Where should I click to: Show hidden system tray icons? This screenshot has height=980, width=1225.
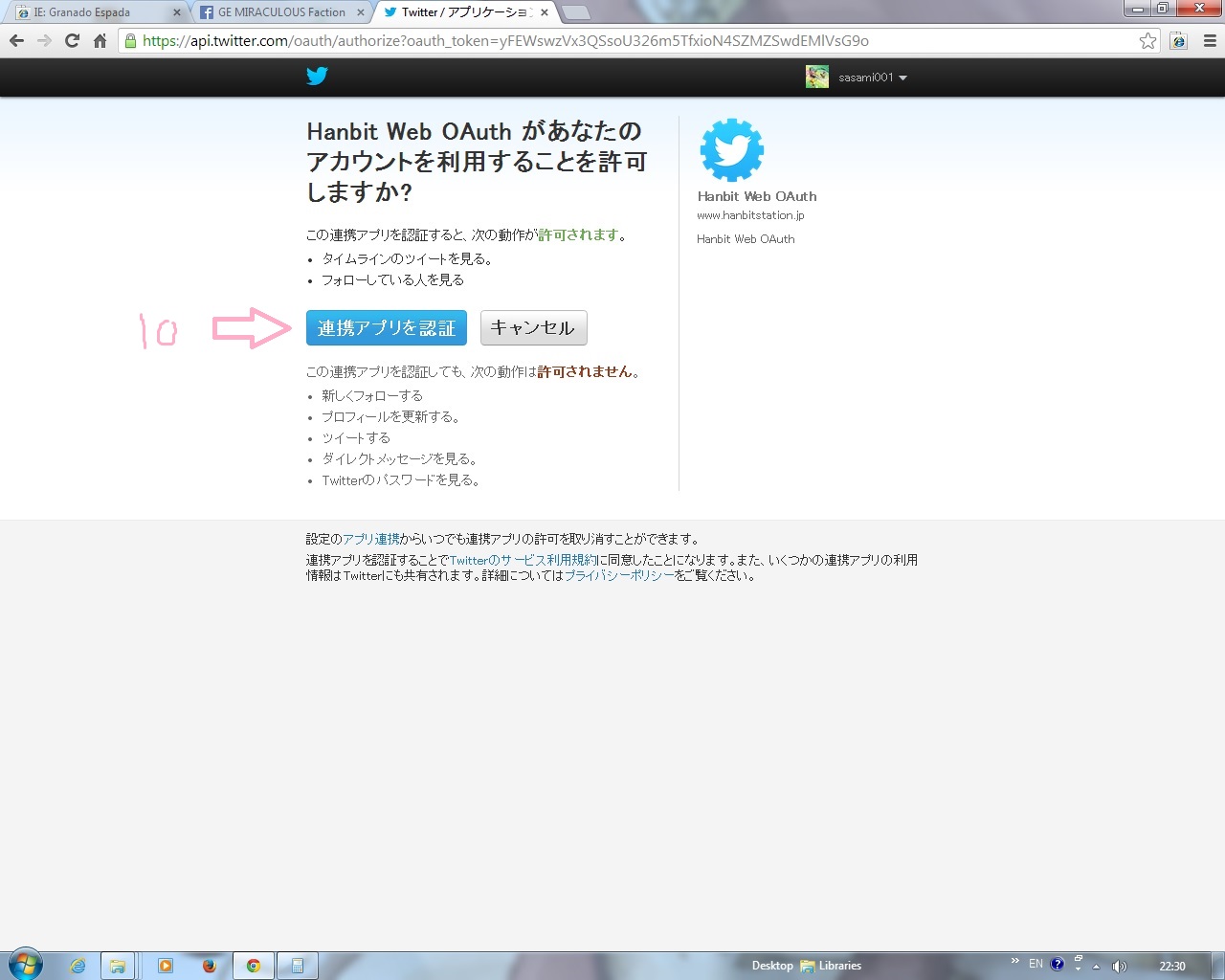[1097, 966]
